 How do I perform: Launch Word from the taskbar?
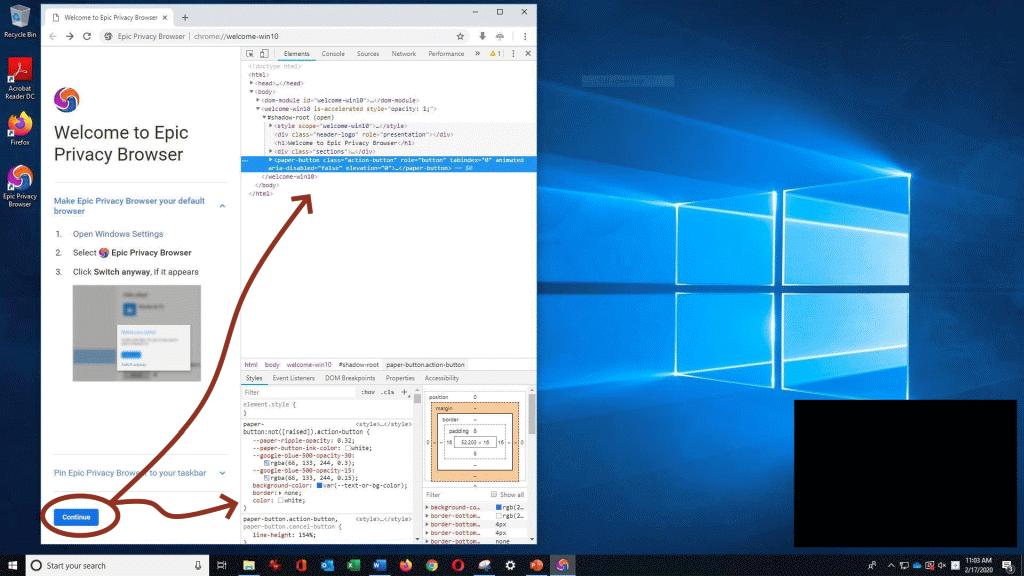click(379, 566)
